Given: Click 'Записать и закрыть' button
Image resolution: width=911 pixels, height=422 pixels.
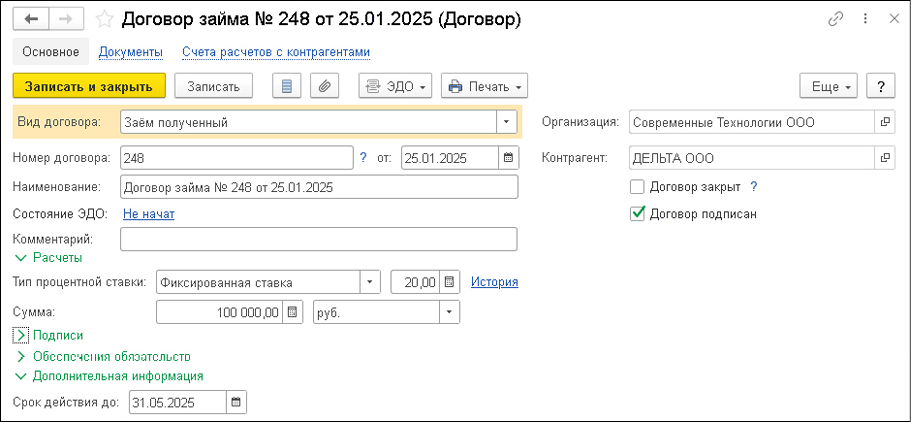Looking at the screenshot, I should [89, 87].
